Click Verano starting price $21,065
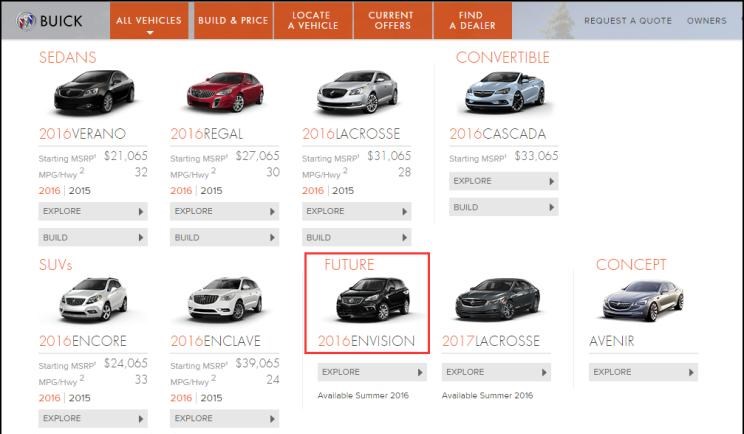744x434 pixels. click(126, 156)
